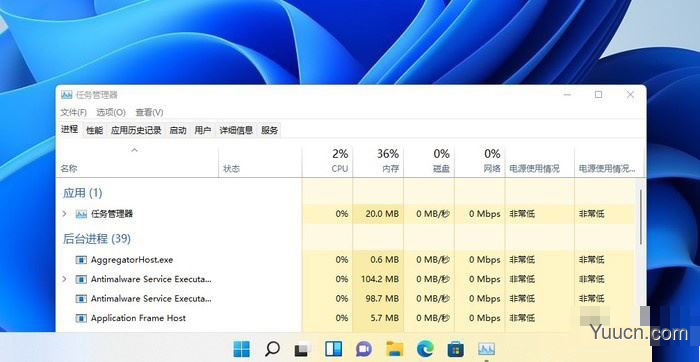Select the 后台进程 (39) group header

point(96,238)
